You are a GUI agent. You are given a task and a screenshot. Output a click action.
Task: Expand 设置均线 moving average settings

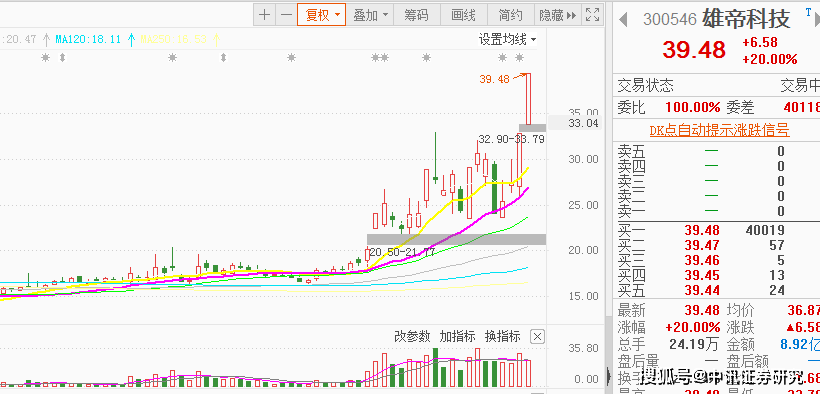(508, 39)
